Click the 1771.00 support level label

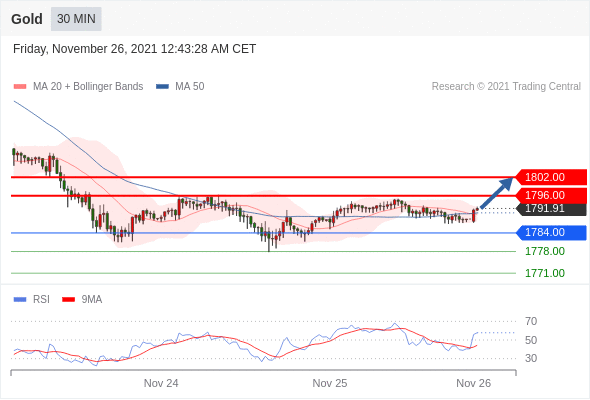[545, 273]
